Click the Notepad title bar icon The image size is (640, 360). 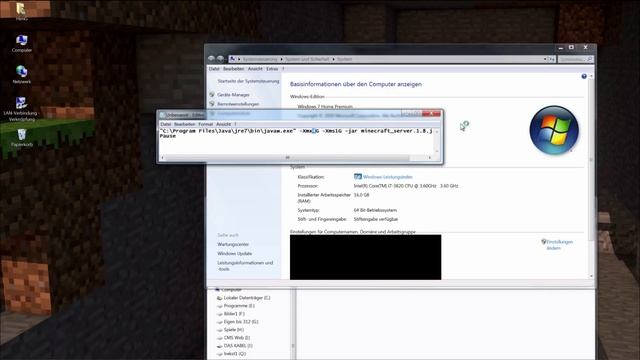coord(162,115)
